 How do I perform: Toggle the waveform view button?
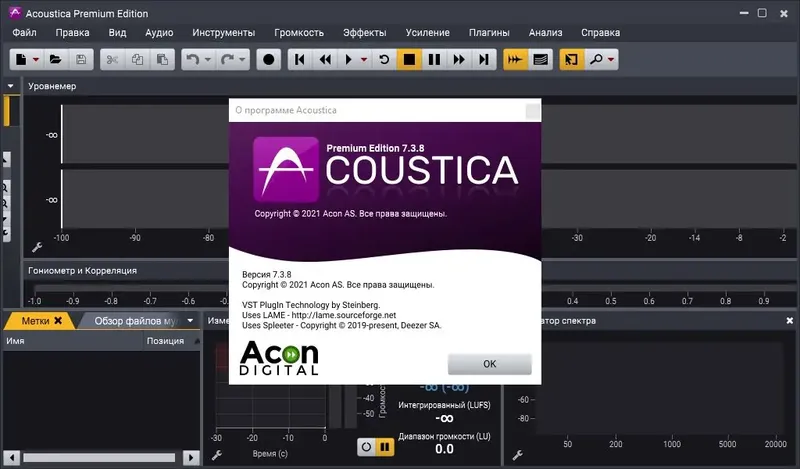(x=515, y=60)
